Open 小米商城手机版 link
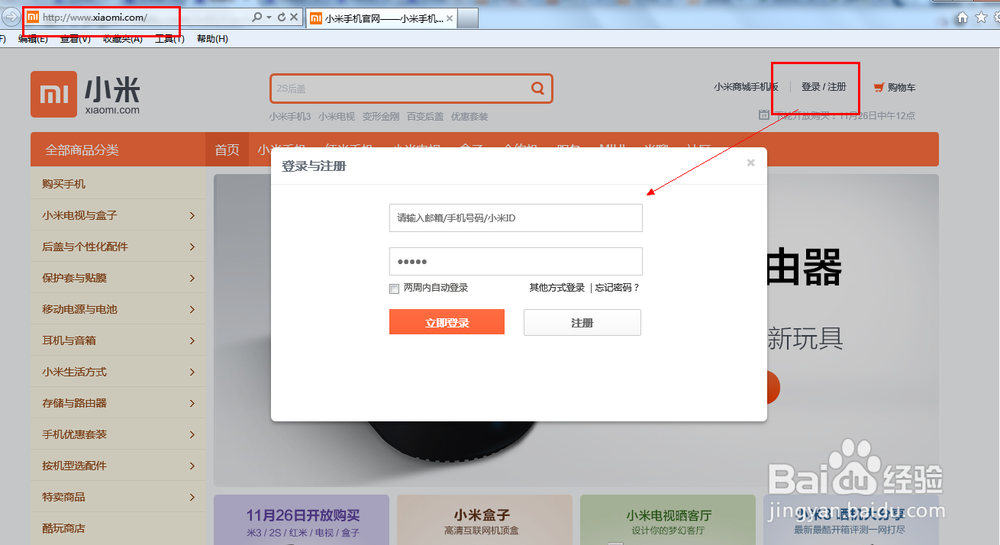Screen dimensions: 1000x545 click(x=746, y=87)
